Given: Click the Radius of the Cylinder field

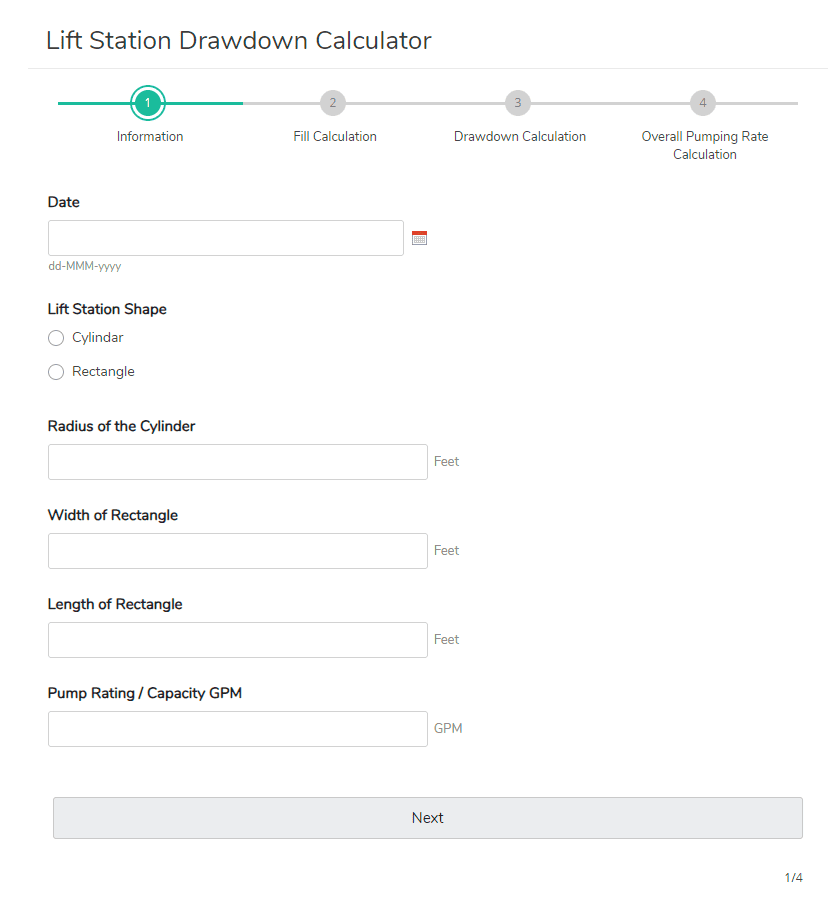Looking at the screenshot, I should (237, 461).
